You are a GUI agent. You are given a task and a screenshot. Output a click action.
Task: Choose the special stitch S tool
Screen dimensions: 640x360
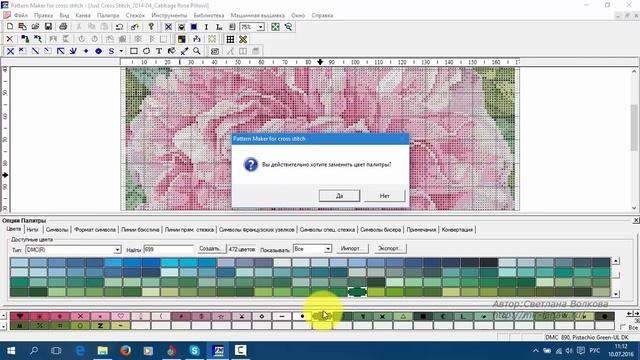tap(111, 51)
